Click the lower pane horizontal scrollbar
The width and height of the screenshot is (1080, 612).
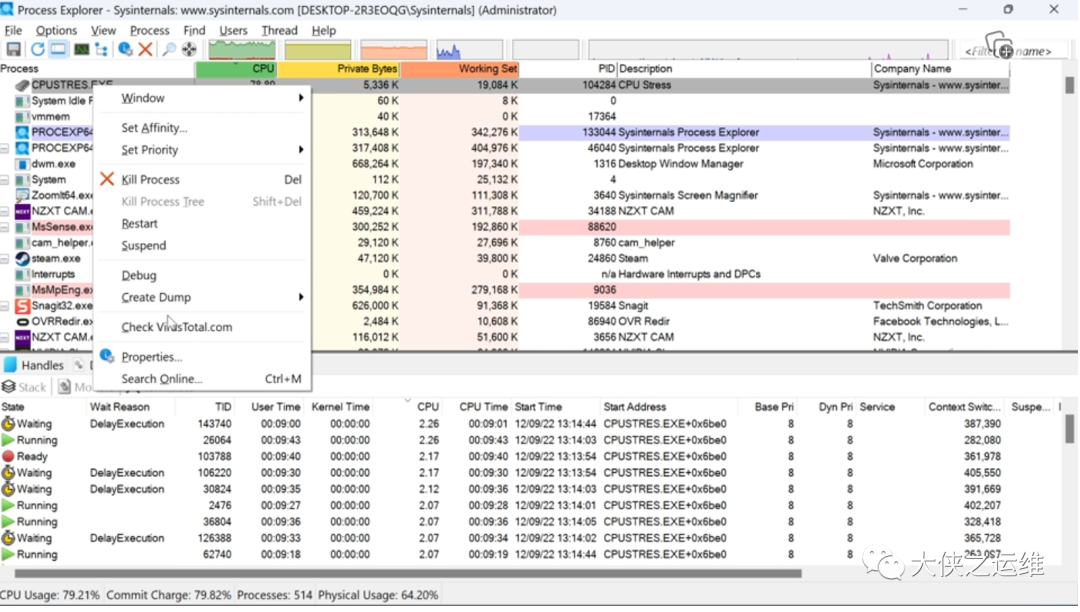(x=408, y=573)
